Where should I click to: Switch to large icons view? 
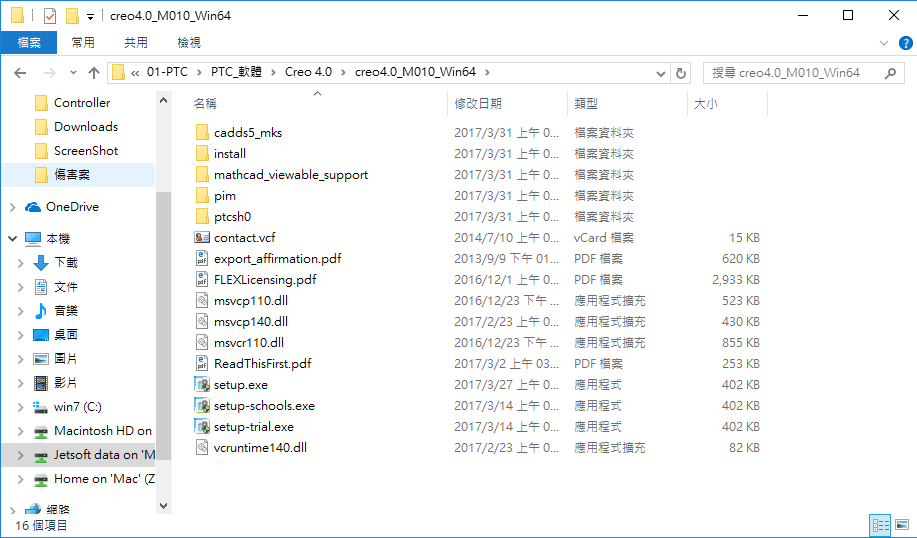pyautogui.click(x=901, y=525)
